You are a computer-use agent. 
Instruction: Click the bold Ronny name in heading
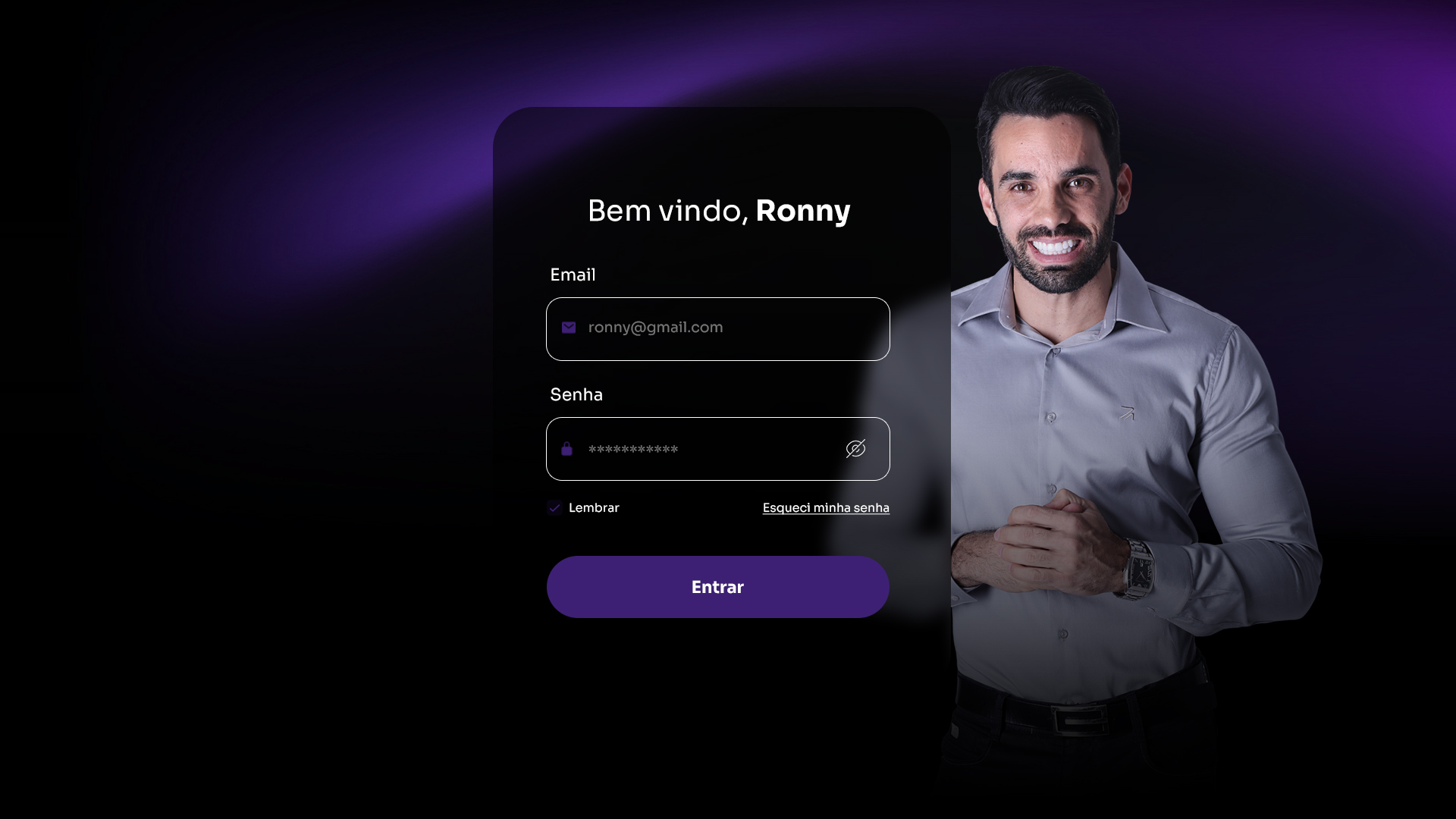tap(803, 212)
